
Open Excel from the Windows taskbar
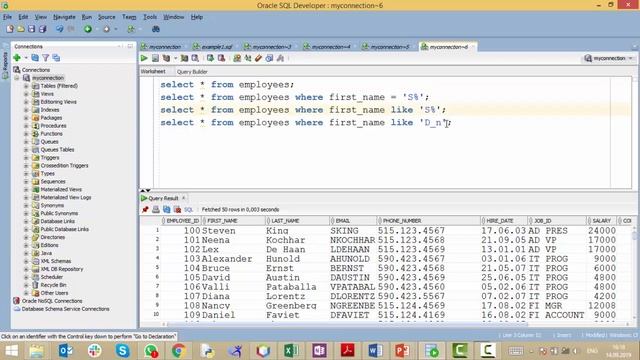point(291,351)
